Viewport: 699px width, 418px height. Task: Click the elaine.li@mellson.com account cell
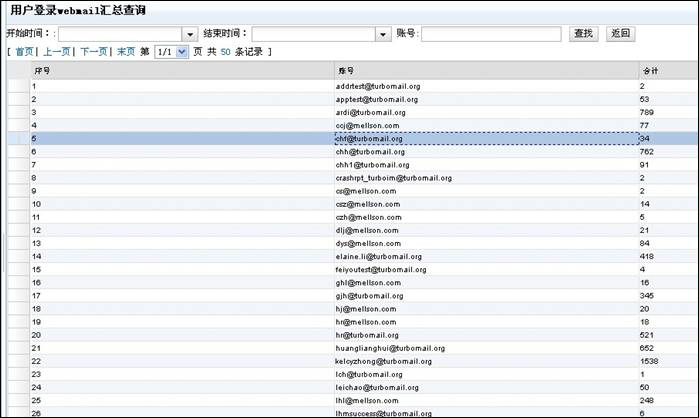369,256
